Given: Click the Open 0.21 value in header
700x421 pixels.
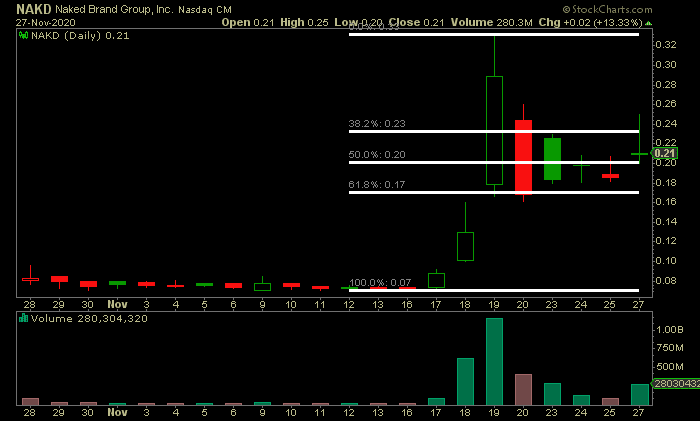Looking at the screenshot, I should (x=248, y=22).
